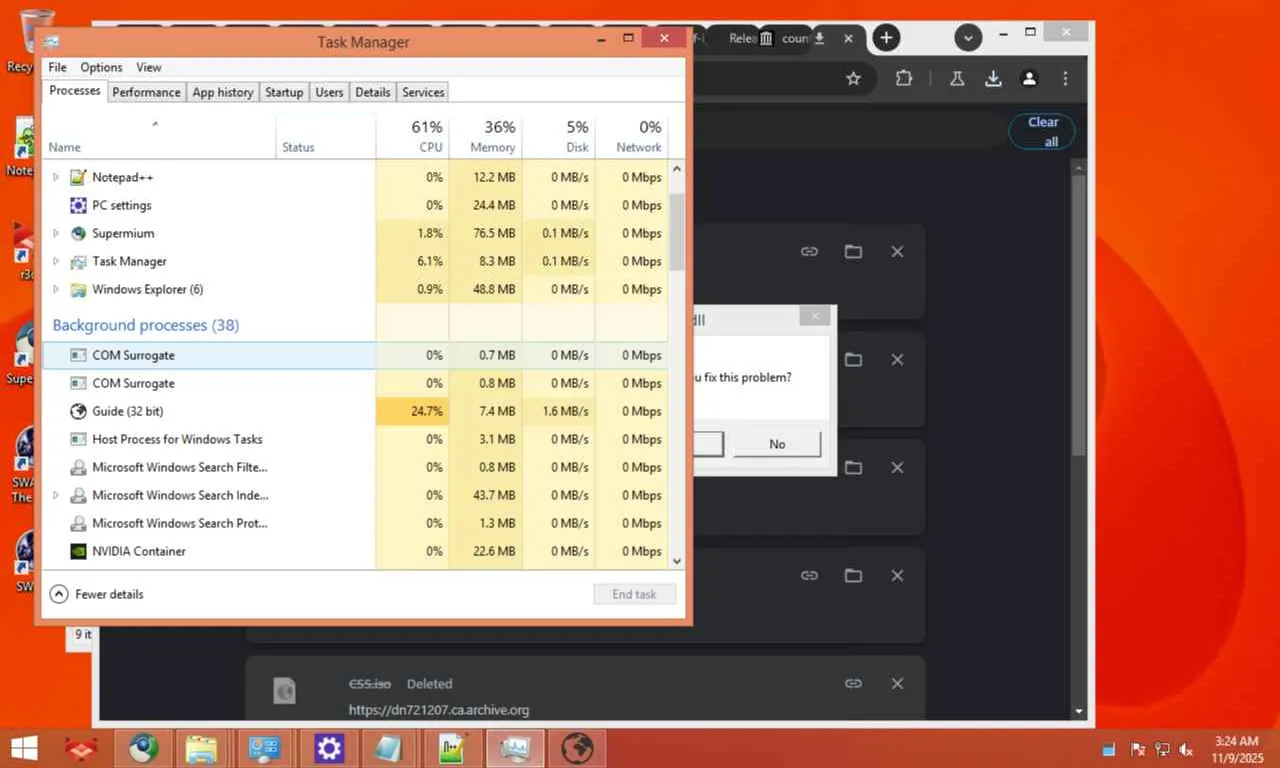
Task: Switch to the Details tab
Action: [x=373, y=92]
